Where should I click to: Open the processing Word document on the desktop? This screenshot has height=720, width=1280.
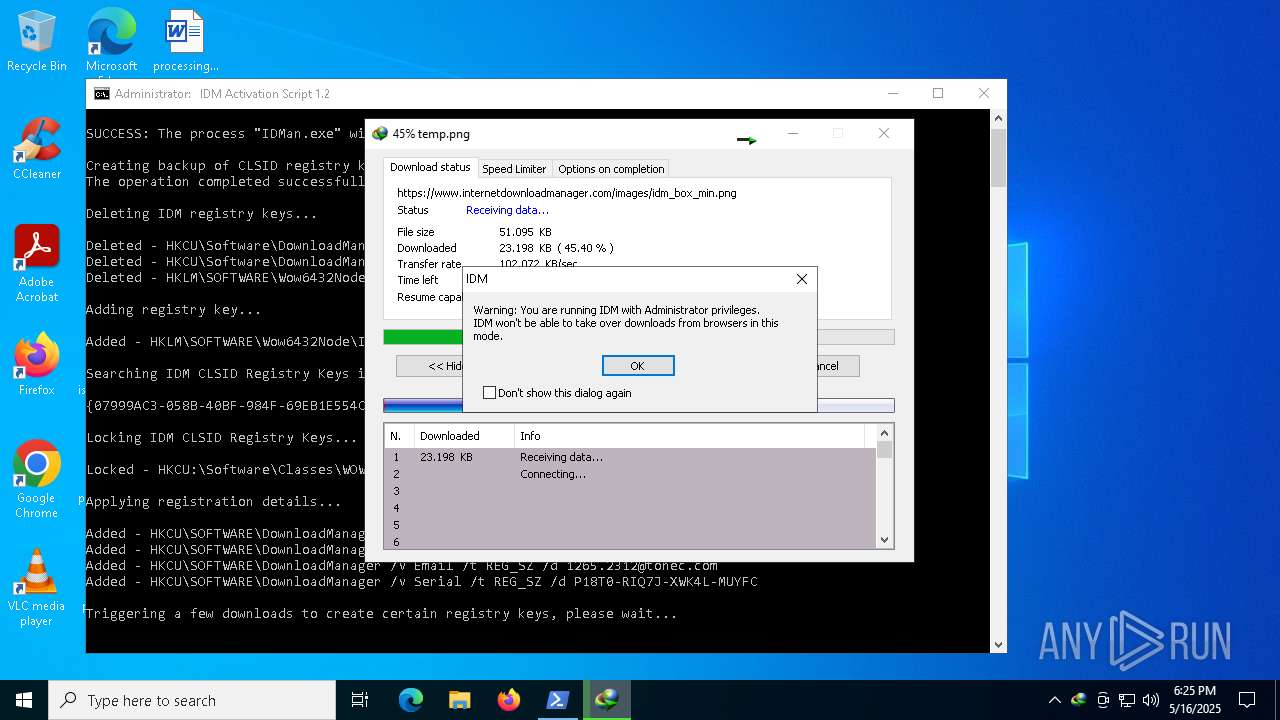(185, 41)
